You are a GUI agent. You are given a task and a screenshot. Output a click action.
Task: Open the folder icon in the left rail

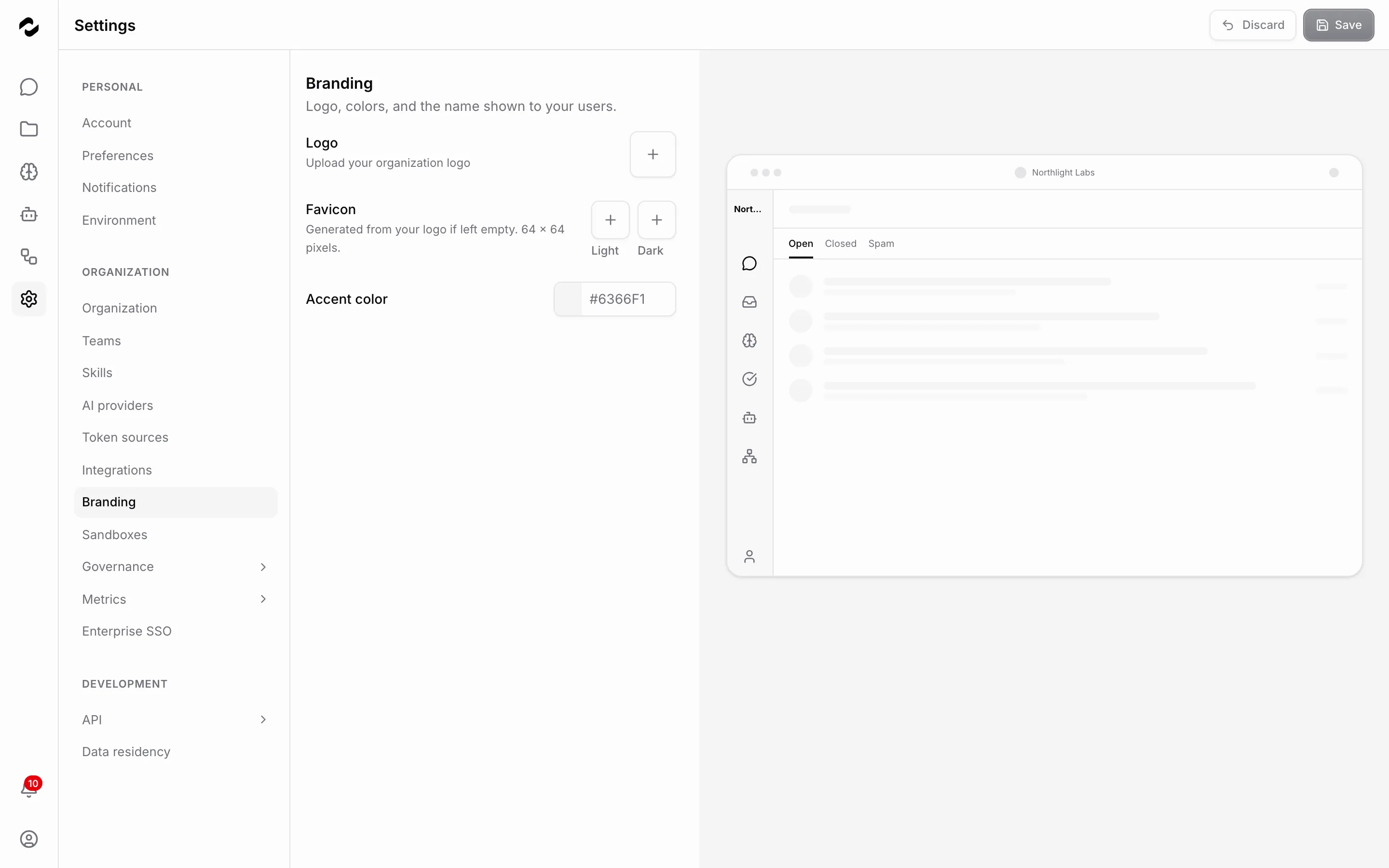click(x=29, y=129)
